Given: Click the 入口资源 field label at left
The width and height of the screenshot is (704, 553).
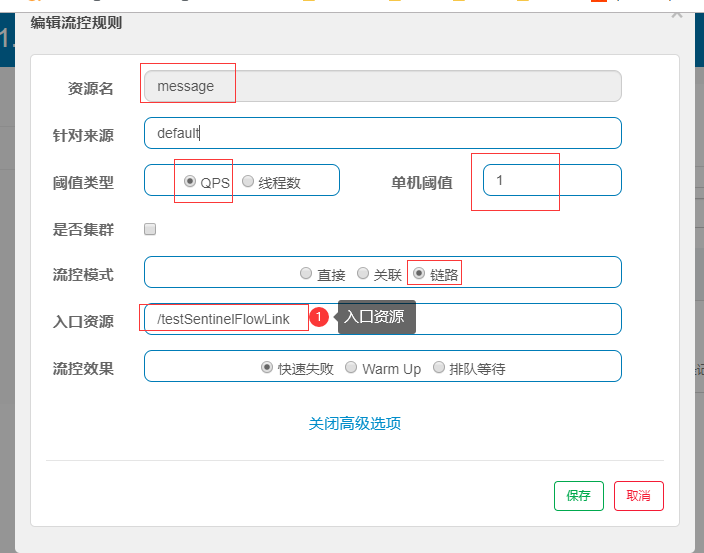Looking at the screenshot, I should click(83, 322).
